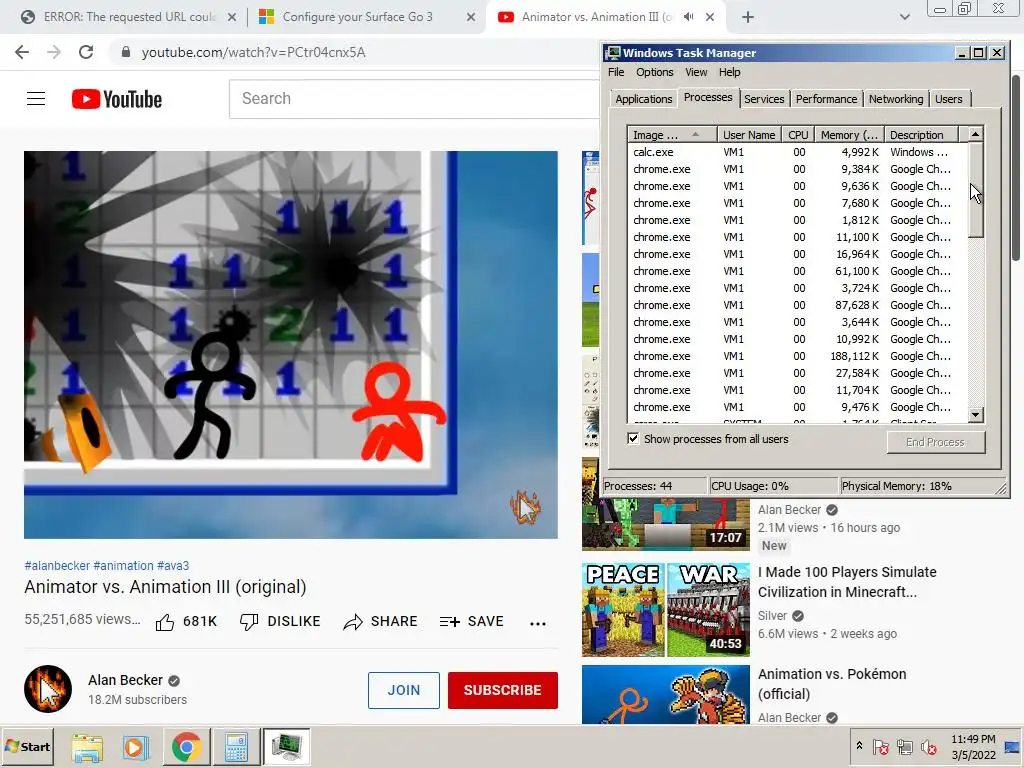Close the Configure your Surface Go 3 tab
1024x768 pixels.
(x=471, y=17)
